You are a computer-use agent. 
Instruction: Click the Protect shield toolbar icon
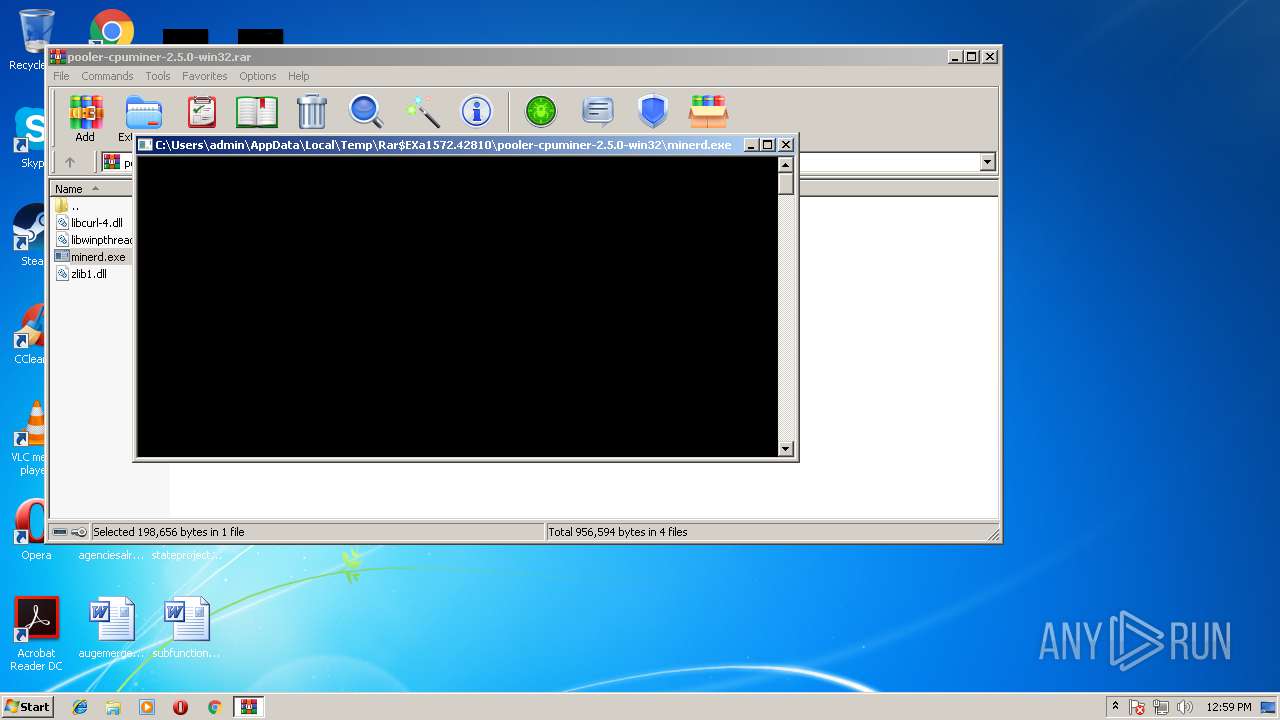click(653, 111)
